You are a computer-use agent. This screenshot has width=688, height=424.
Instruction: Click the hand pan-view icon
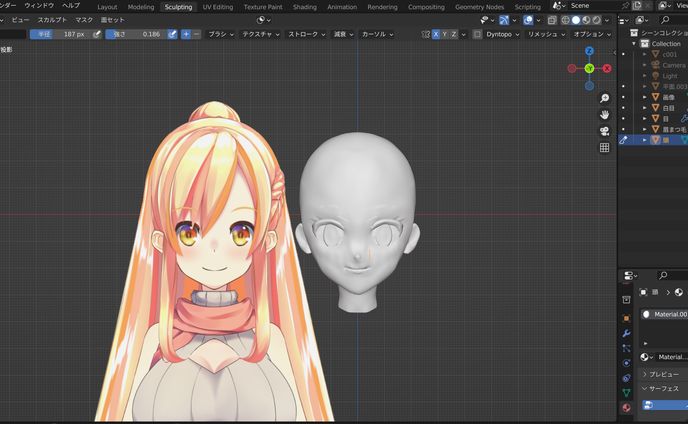605,115
